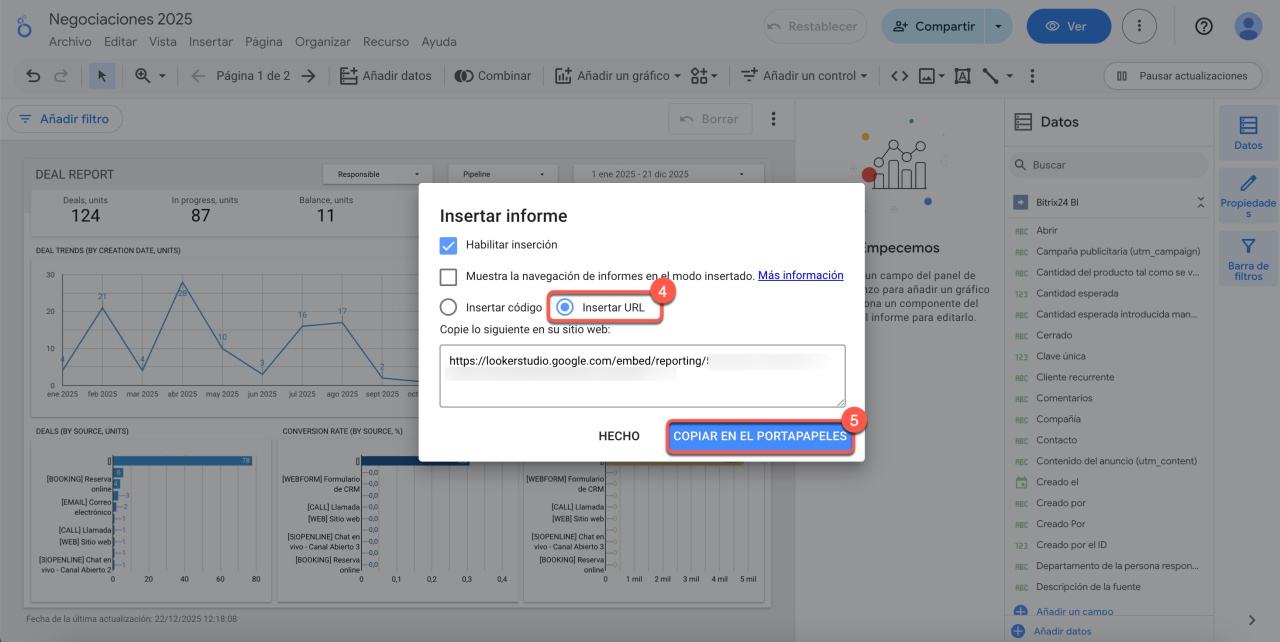Open the Añadir un control dropdown
The image size is (1280, 642).
click(x=805, y=76)
